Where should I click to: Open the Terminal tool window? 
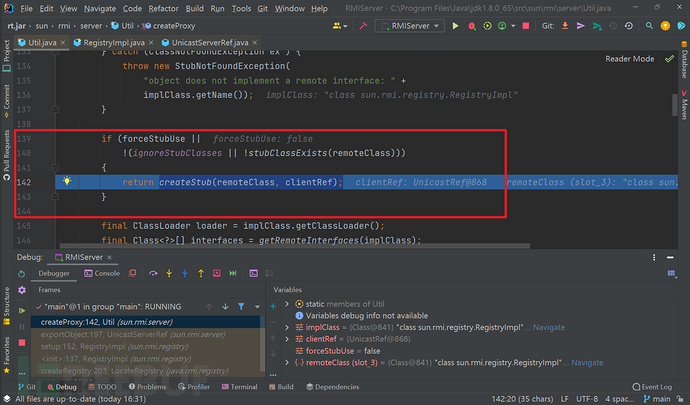[x=239, y=387]
